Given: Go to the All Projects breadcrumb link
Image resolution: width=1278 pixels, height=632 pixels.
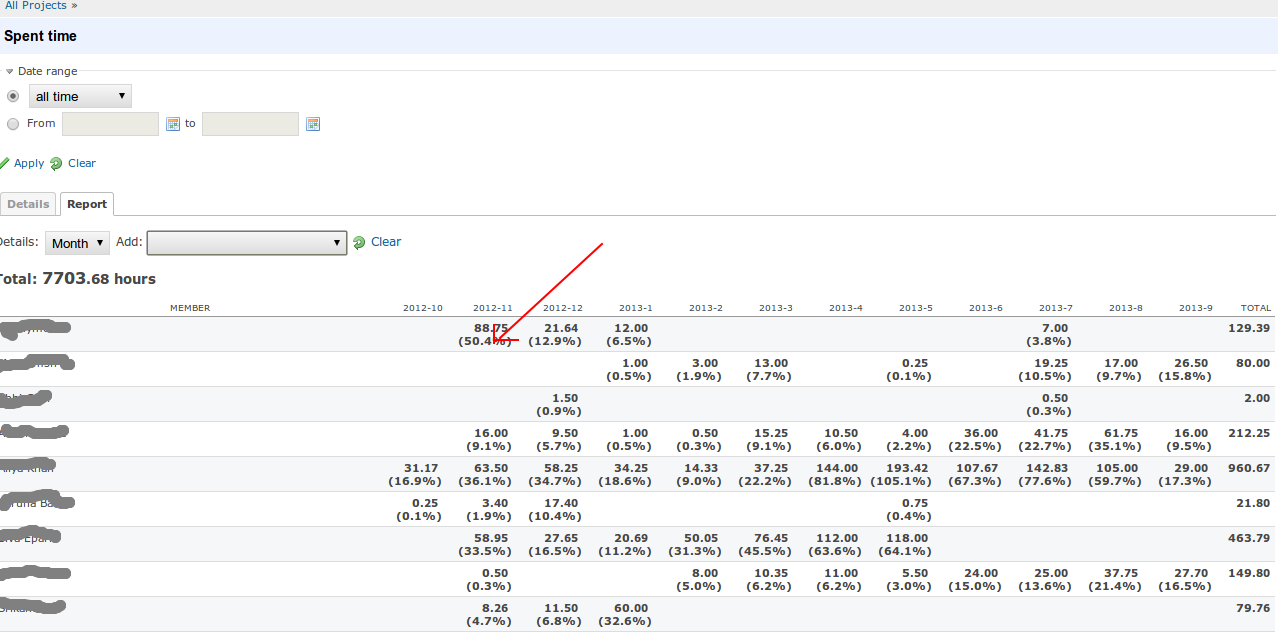Looking at the screenshot, I should click(36, 6).
